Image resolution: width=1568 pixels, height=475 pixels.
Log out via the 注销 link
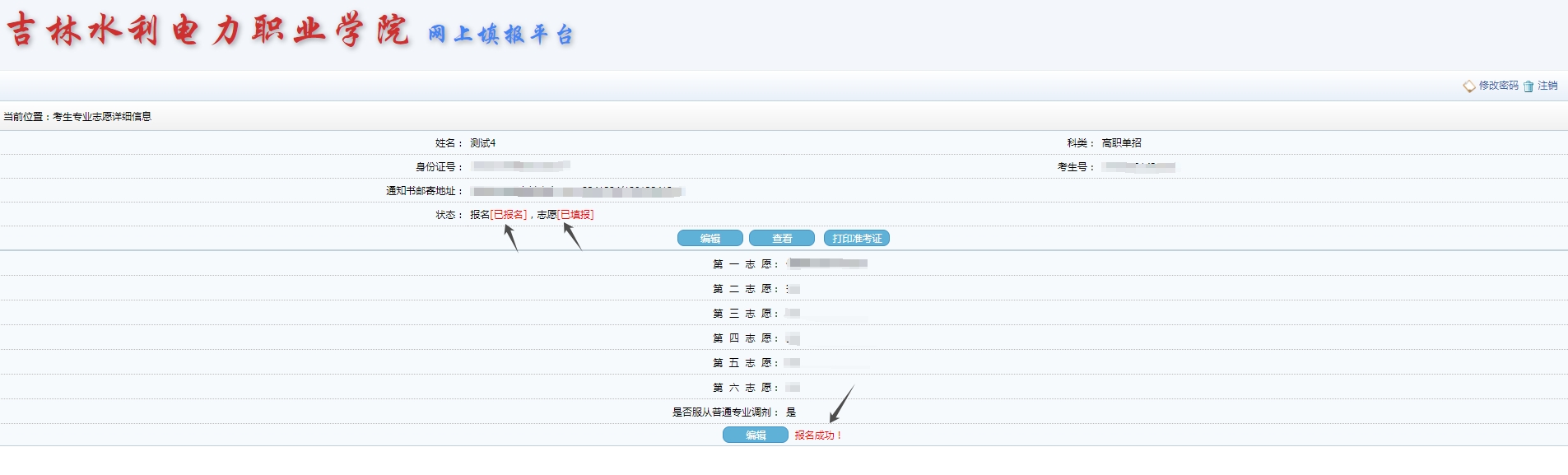(x=1547, y=86)
